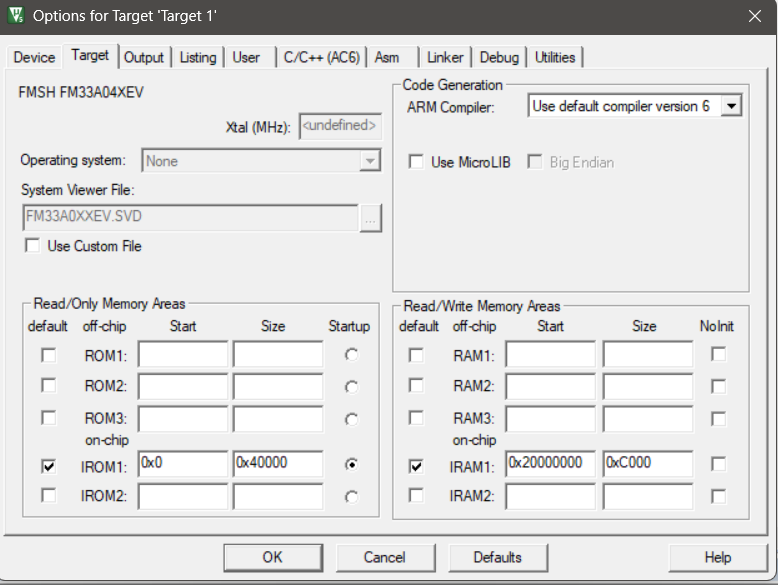Select ROM1 as Startup radio button
Image resolution: width=778 pixels, height=585 pixels.
point(350,355)
